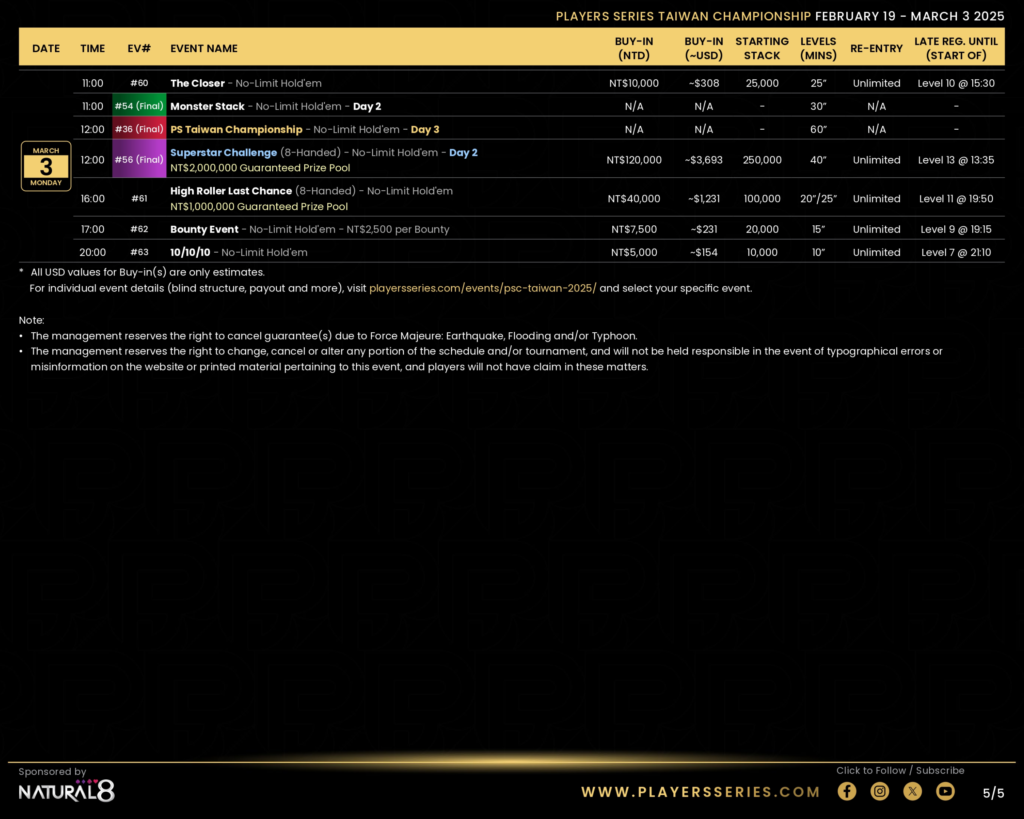Image resolution: width=1024 pixels, height=819 pixels.
Task: Click the 5/5 page number indicator
Action: pos(993,793)
